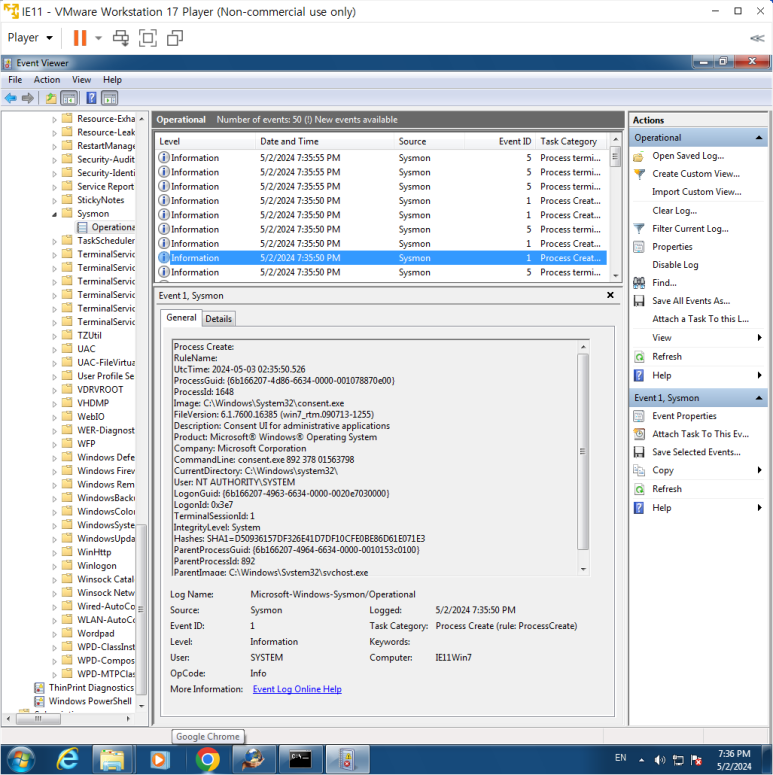Open Command Prompt from the taskbar
The height and width of the screenshot is (775, 773).
click(301, 759)
